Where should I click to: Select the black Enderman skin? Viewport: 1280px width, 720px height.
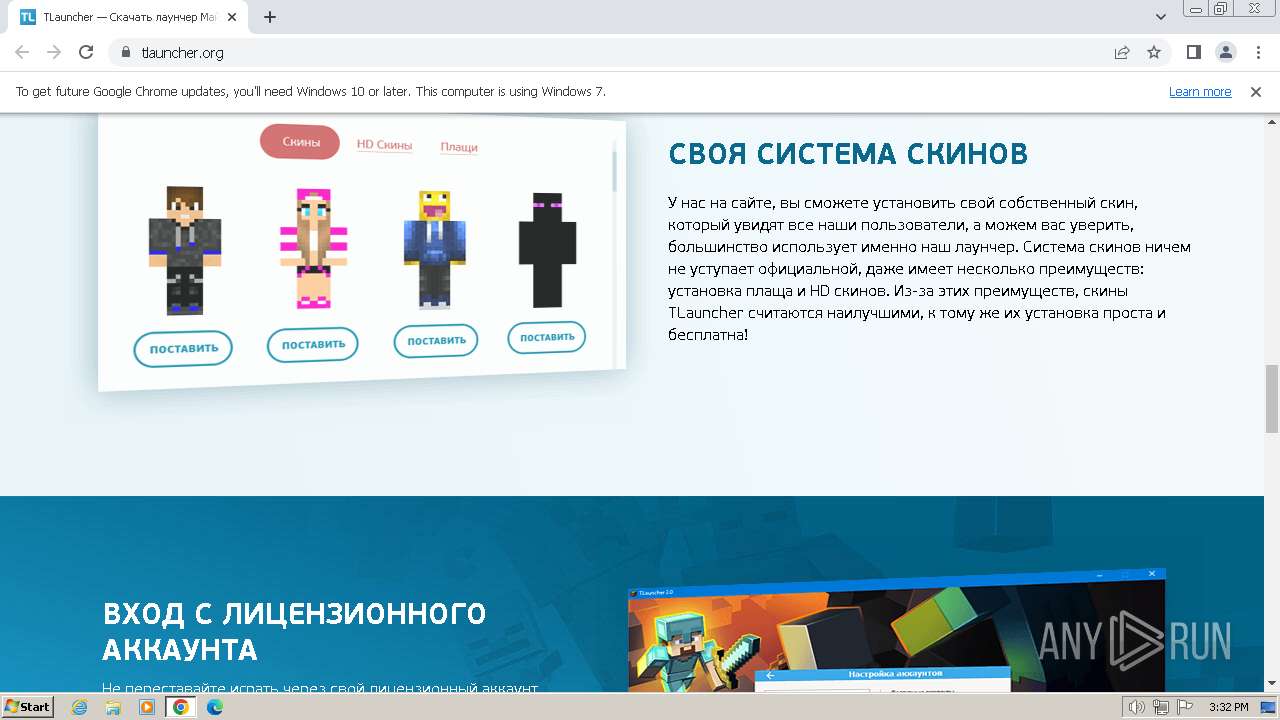click(x=547, y=250)
